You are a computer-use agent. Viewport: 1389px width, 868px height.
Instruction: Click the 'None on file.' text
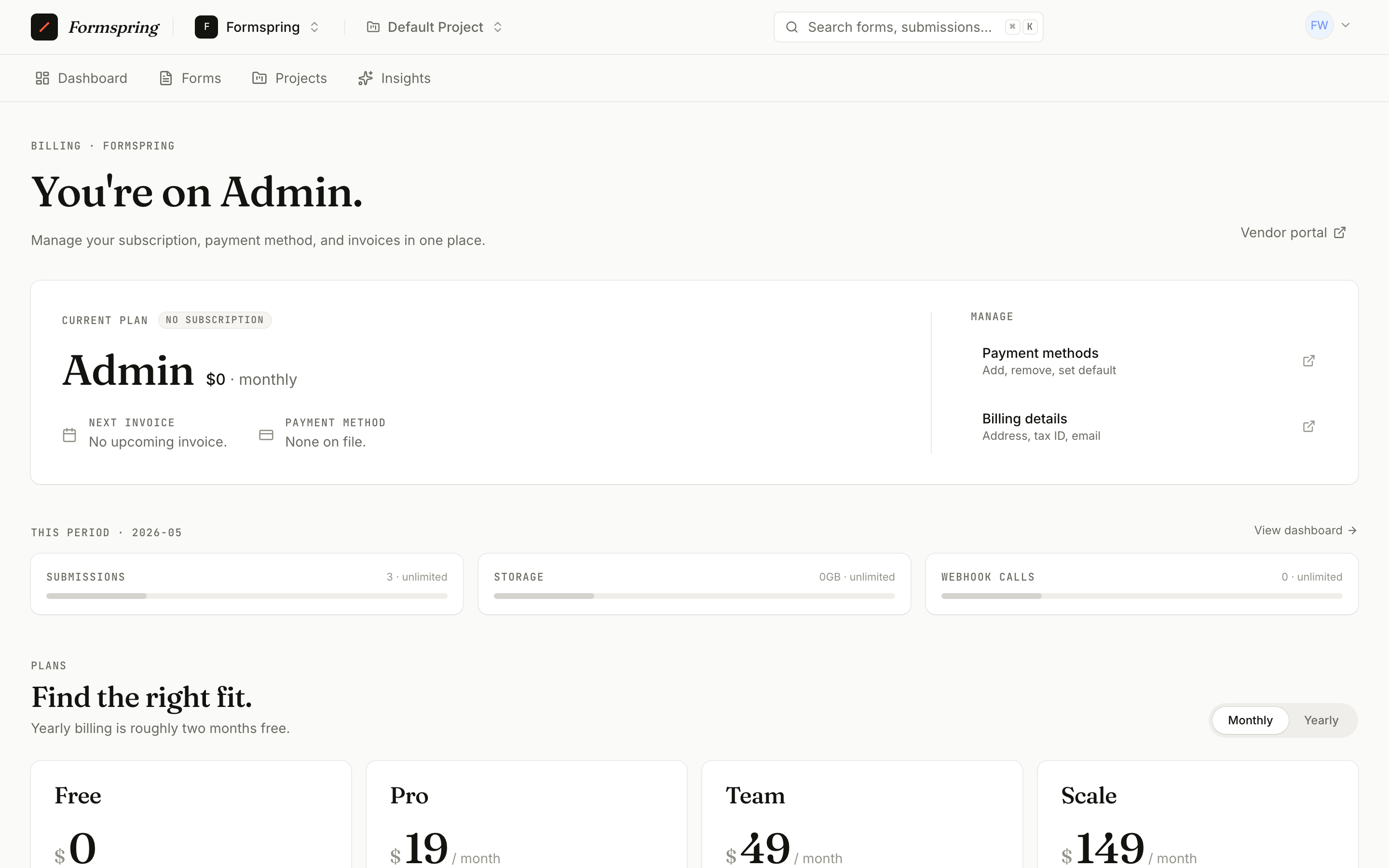pos(326,442)
